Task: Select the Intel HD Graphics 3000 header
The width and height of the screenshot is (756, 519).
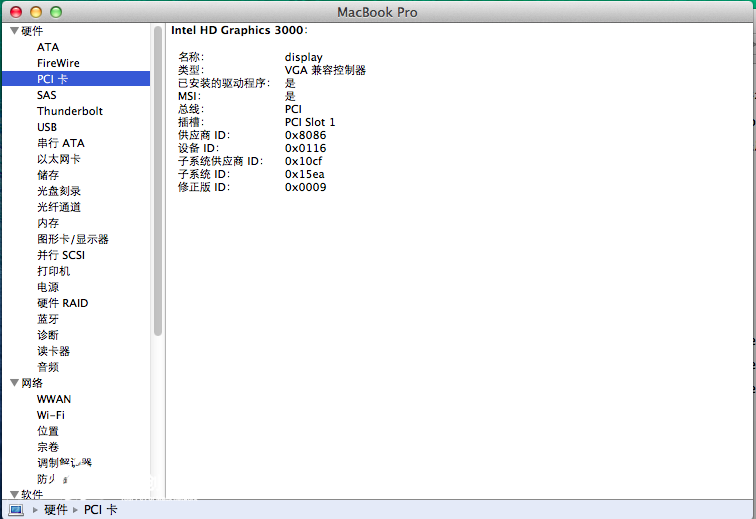Action: click(238, 31)
